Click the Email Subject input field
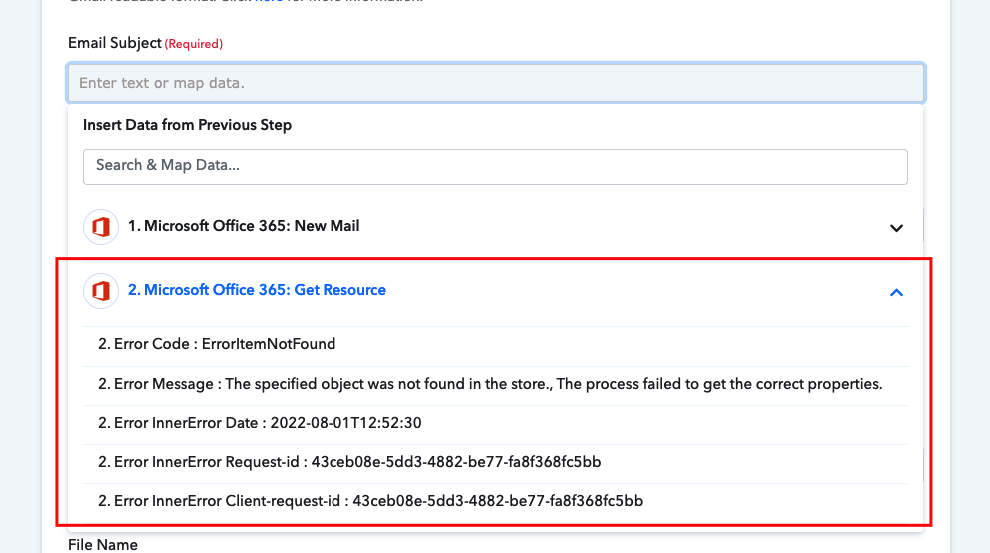Screen dimensions: 990x553 point(496,83)
